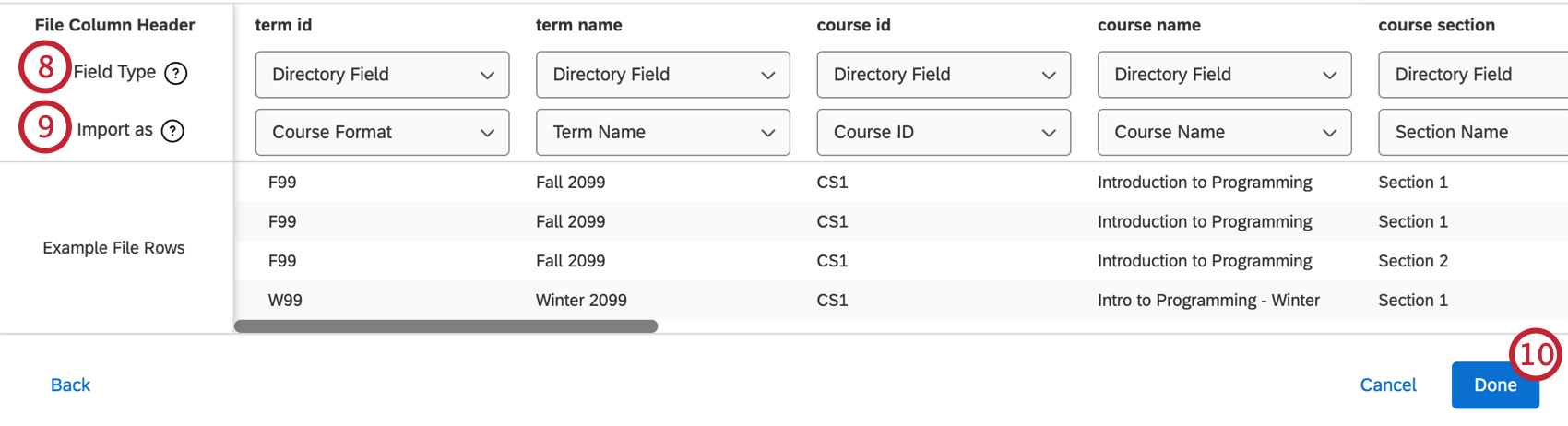Open the Field Type dropdown for course name

pyautogui.click(x=1224, y=75)
